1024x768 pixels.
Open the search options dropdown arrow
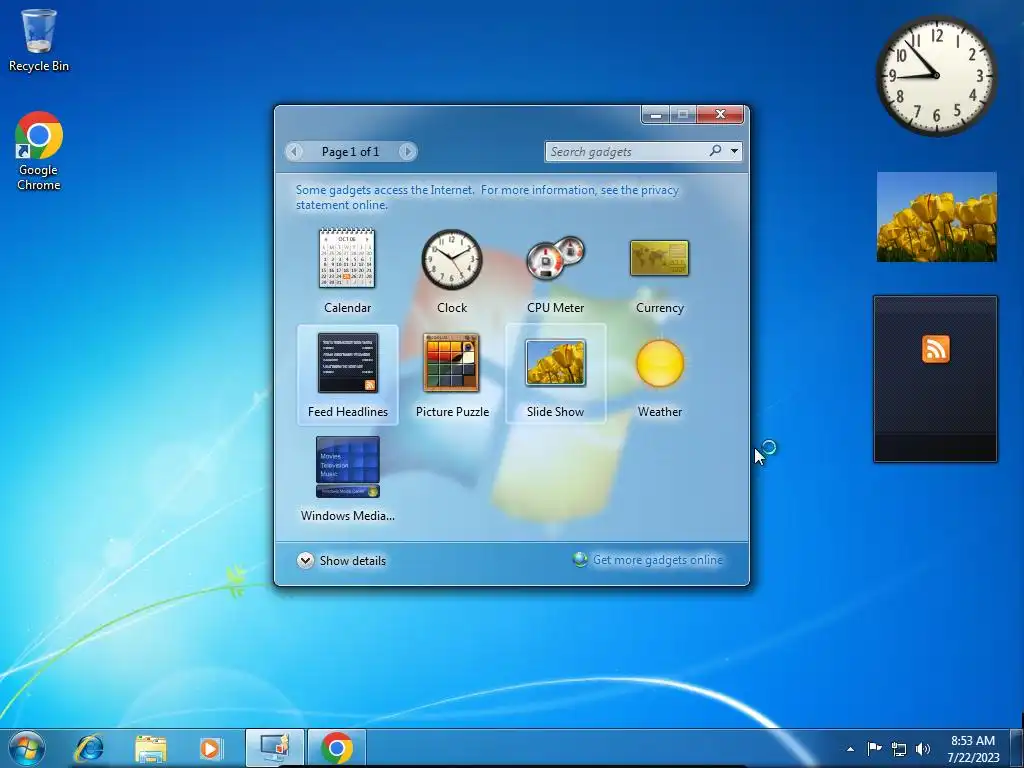click(734, 152)
